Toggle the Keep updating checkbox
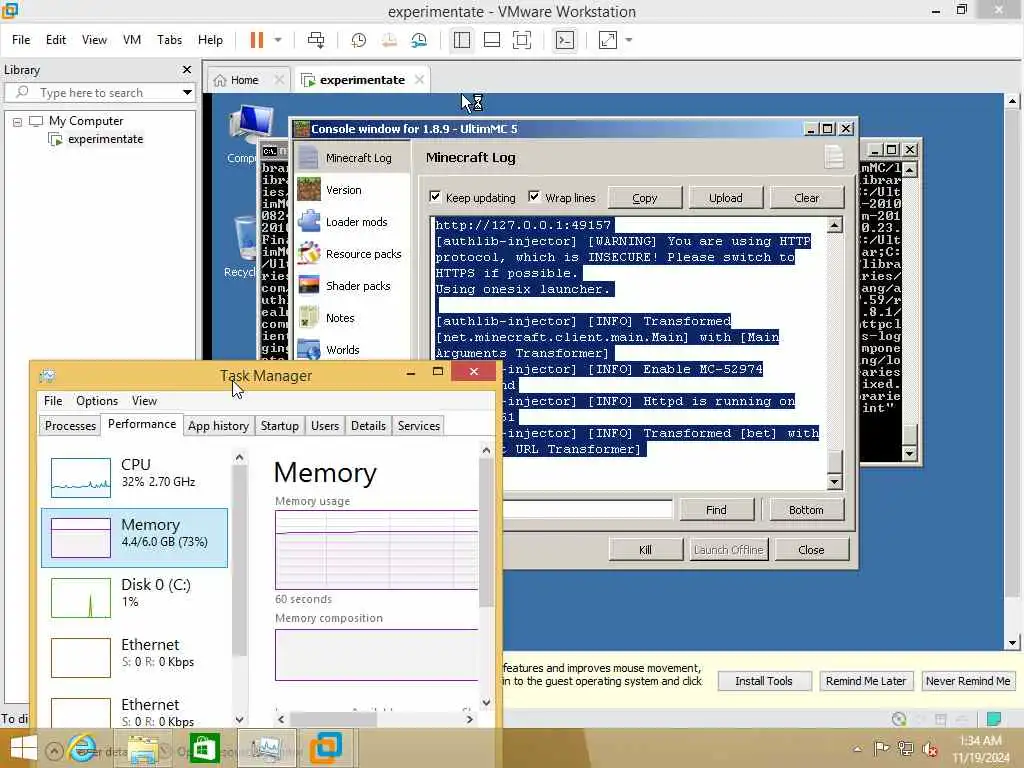This screenshot has width=1024, height=768. coord(435,197)
